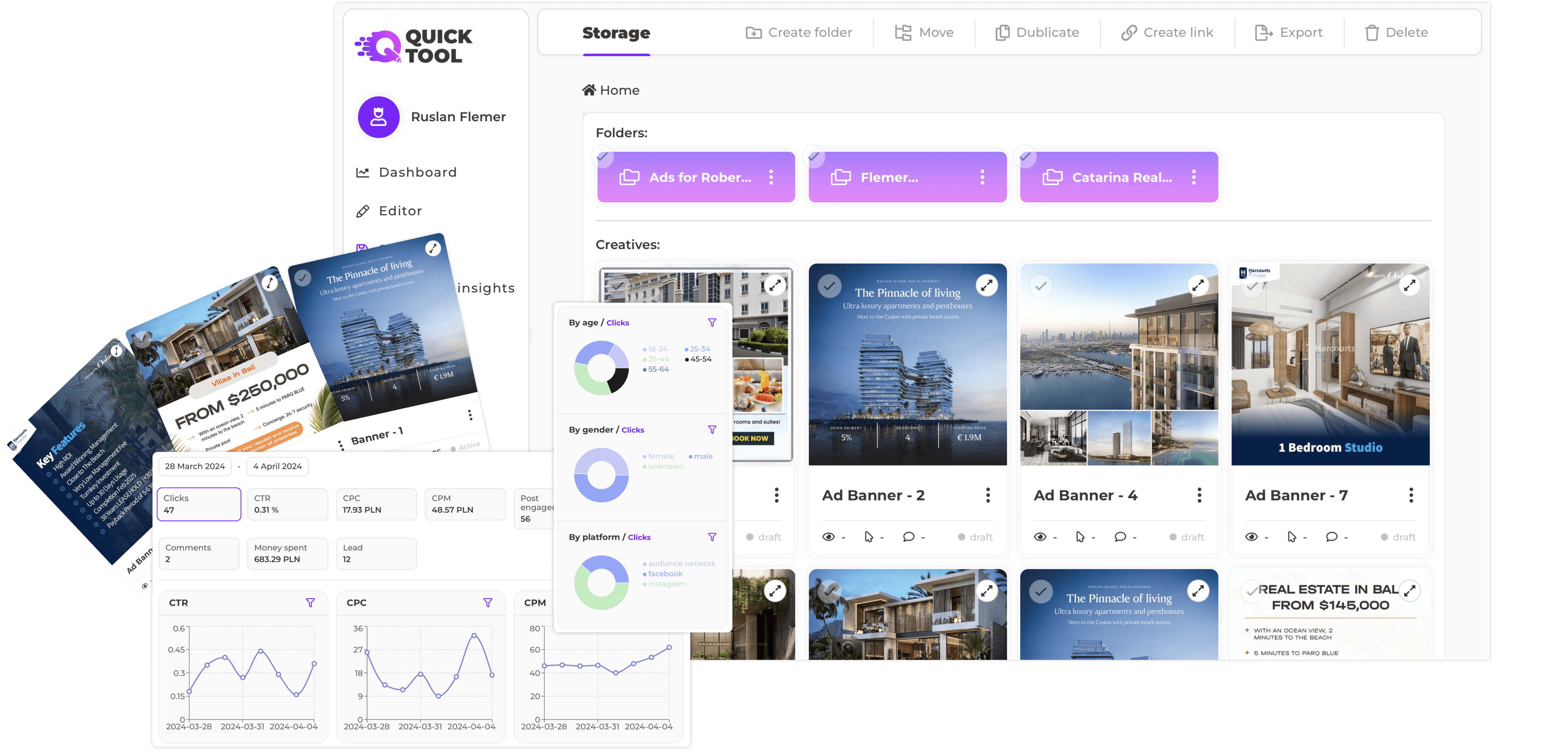Open Editor from the sidebar
The height and width of the screenshot is (751, 1568).
coord(389,211)
